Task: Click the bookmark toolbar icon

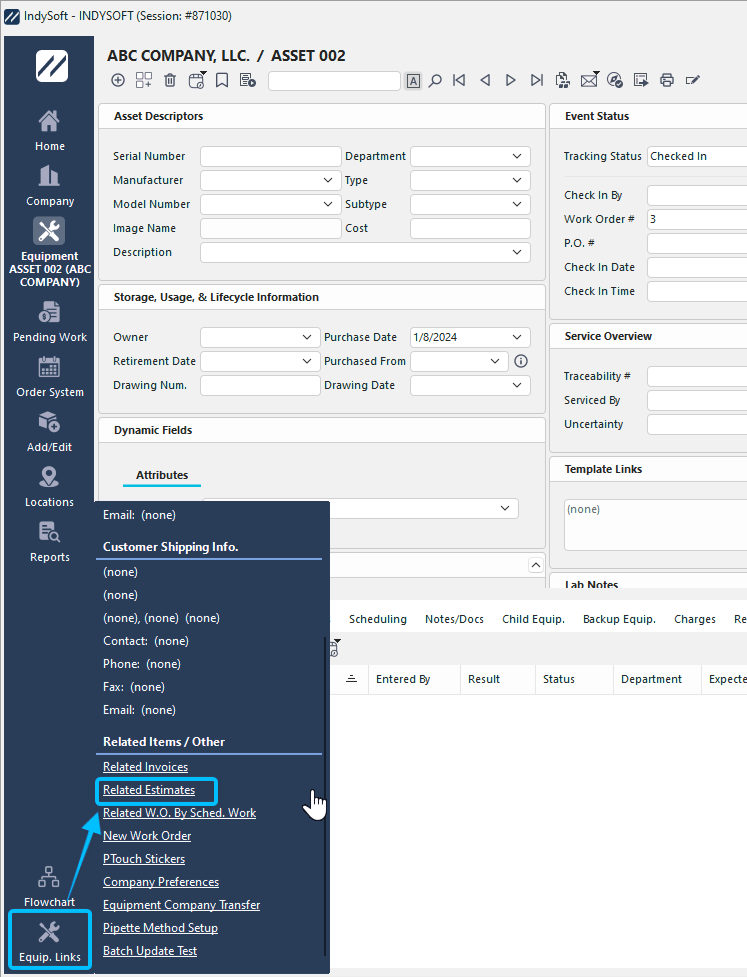Action: [222, 80]
